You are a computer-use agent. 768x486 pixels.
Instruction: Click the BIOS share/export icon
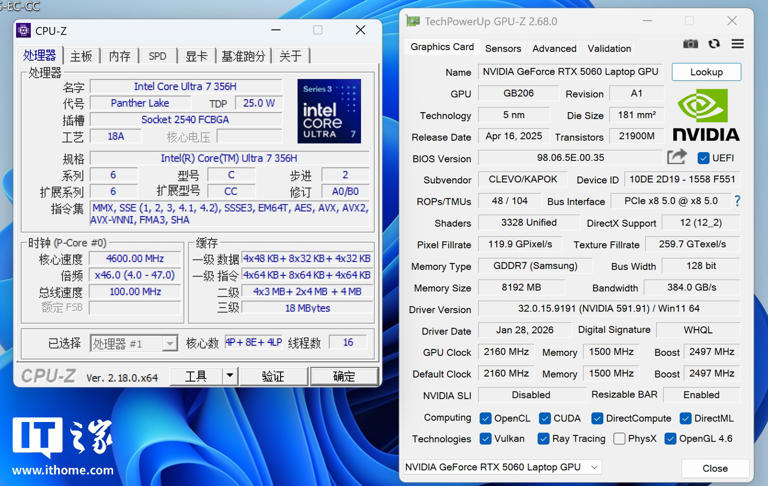tap(677, 157)
